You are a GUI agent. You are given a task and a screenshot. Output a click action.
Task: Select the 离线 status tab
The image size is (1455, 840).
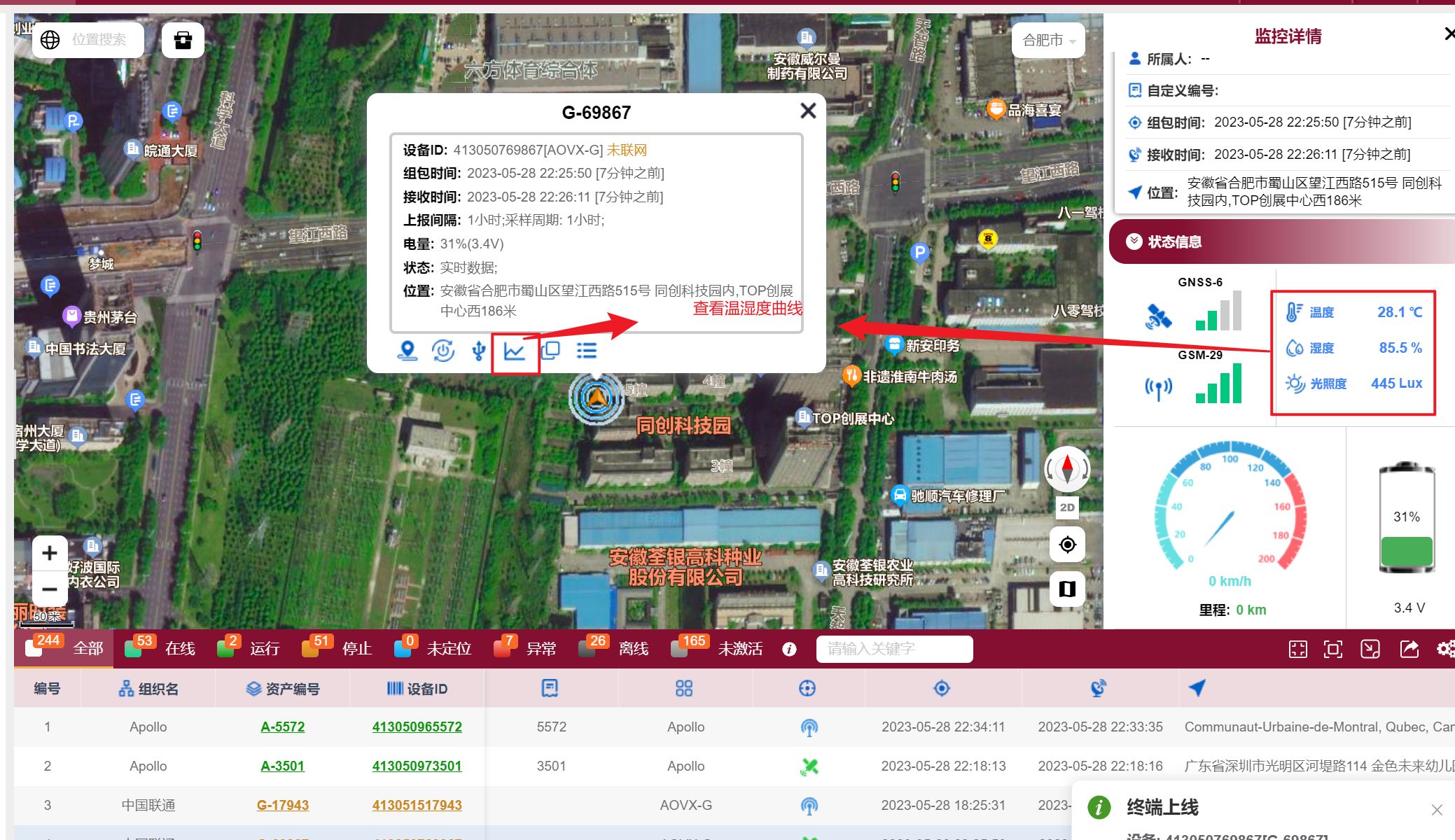tap(633, 649)
